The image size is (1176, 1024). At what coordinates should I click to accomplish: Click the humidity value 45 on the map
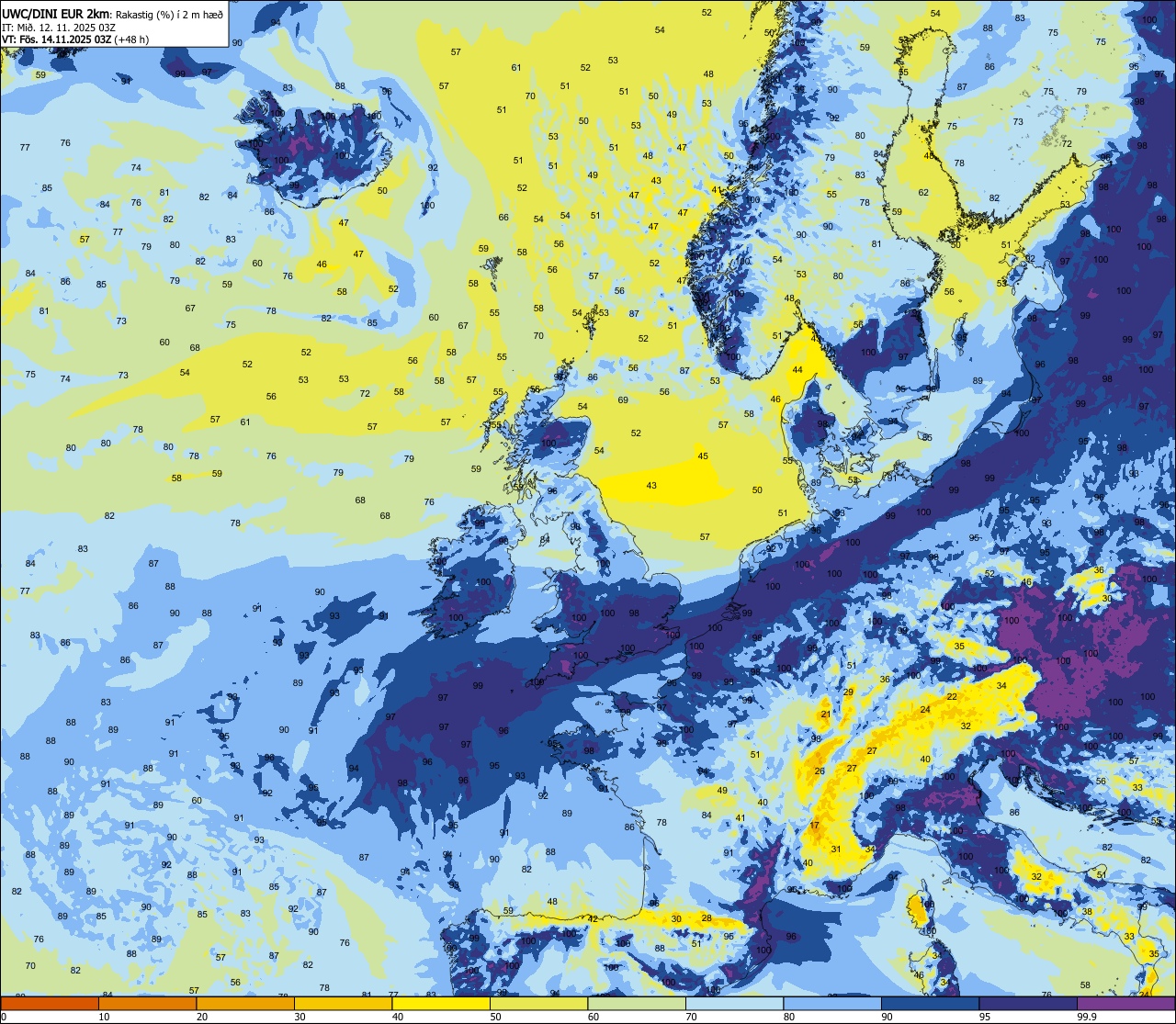(703, 456)
